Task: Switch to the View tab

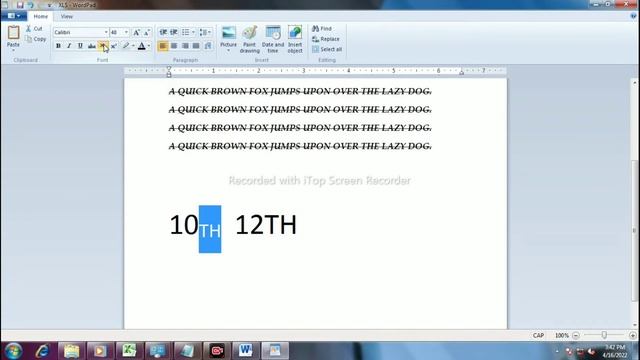Action: [67, 17]
